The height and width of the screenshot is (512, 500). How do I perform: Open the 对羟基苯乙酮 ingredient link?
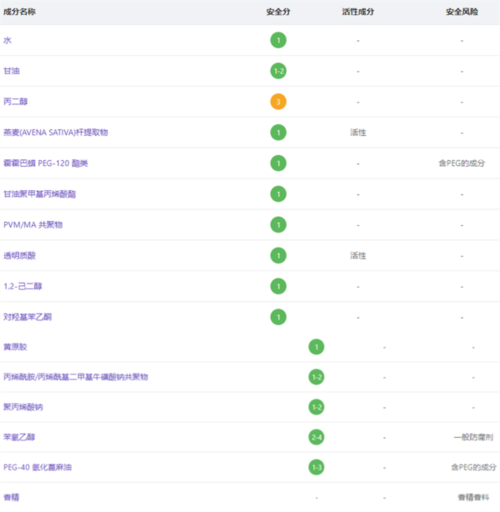(x=28, y=317)
